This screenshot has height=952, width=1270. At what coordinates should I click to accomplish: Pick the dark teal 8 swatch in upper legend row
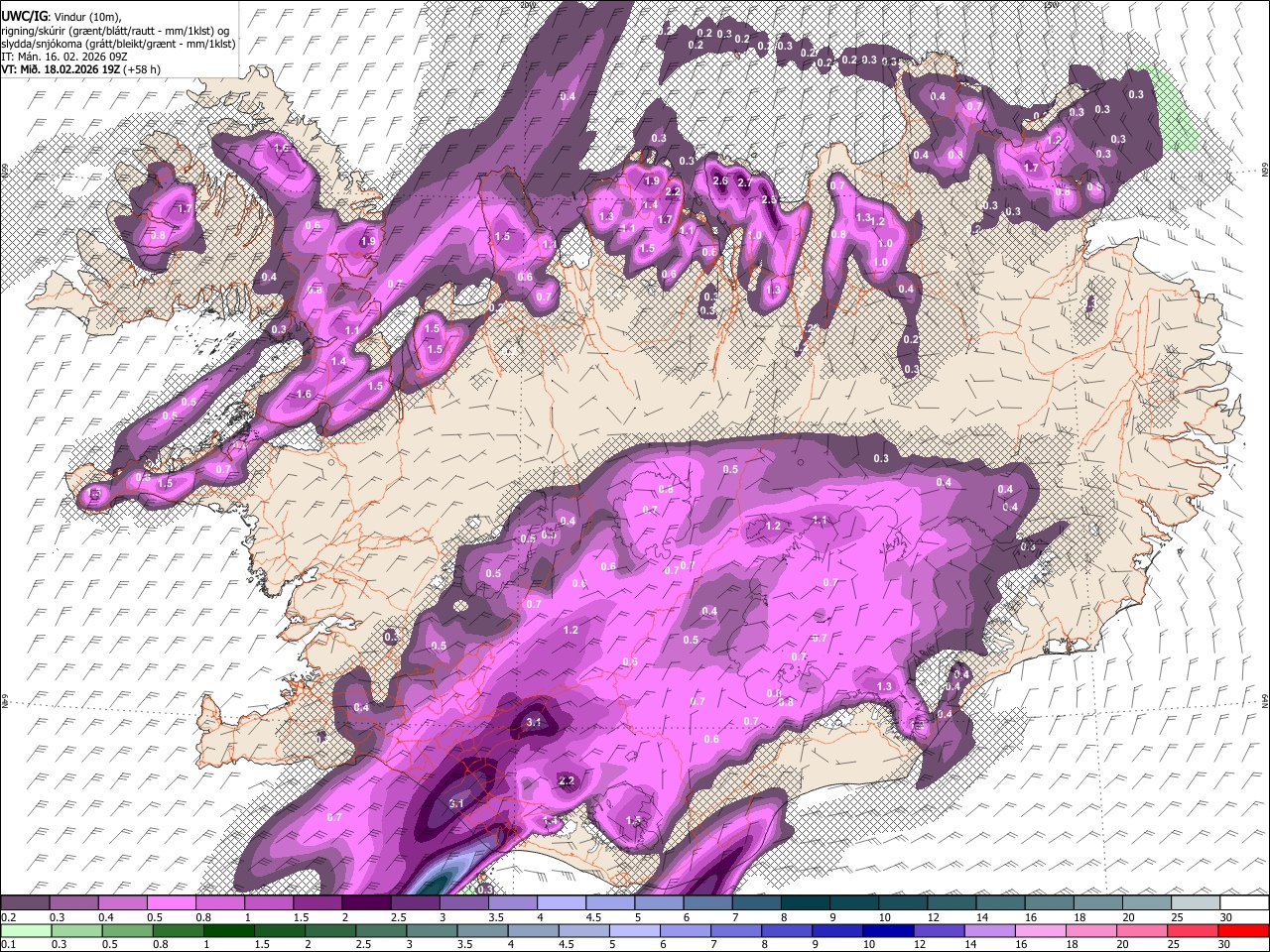point(805,903)
